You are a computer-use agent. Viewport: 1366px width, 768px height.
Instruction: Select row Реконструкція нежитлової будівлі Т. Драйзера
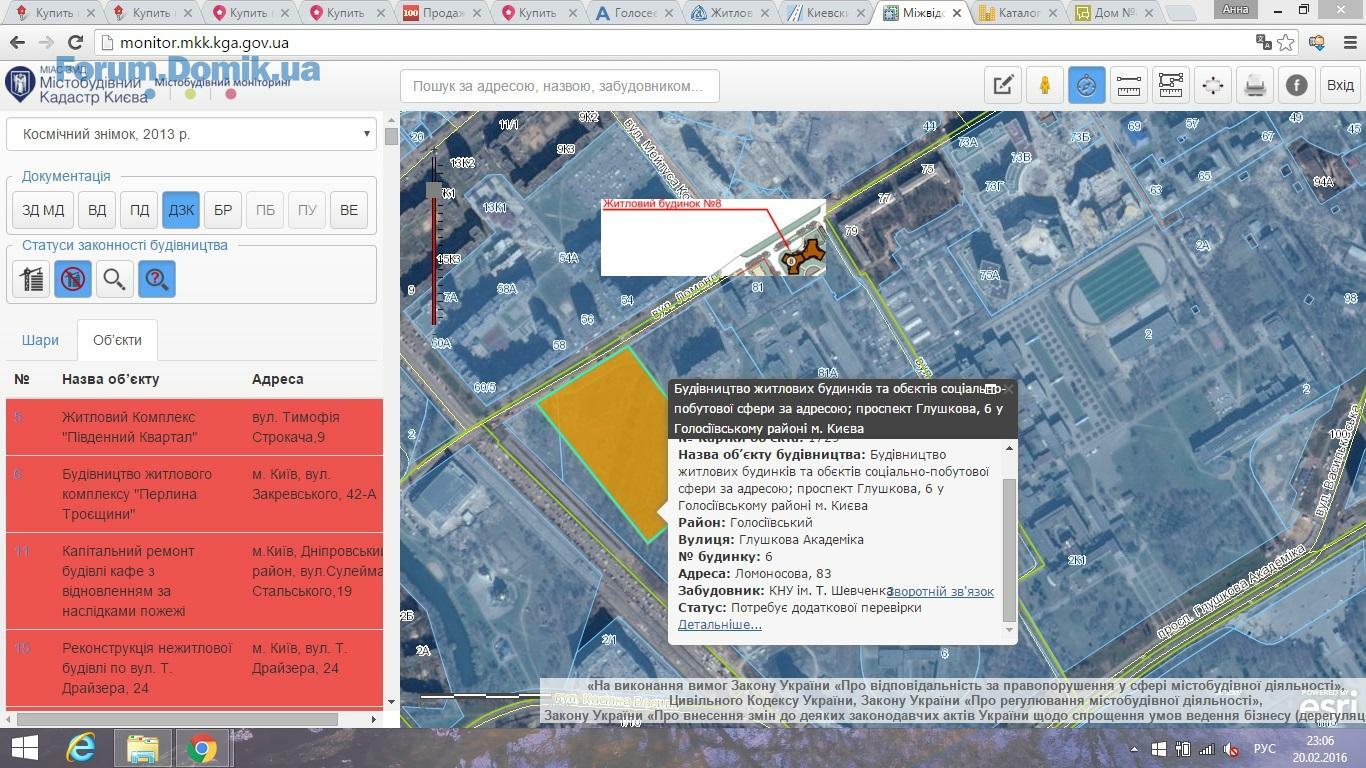click(195, 668)
